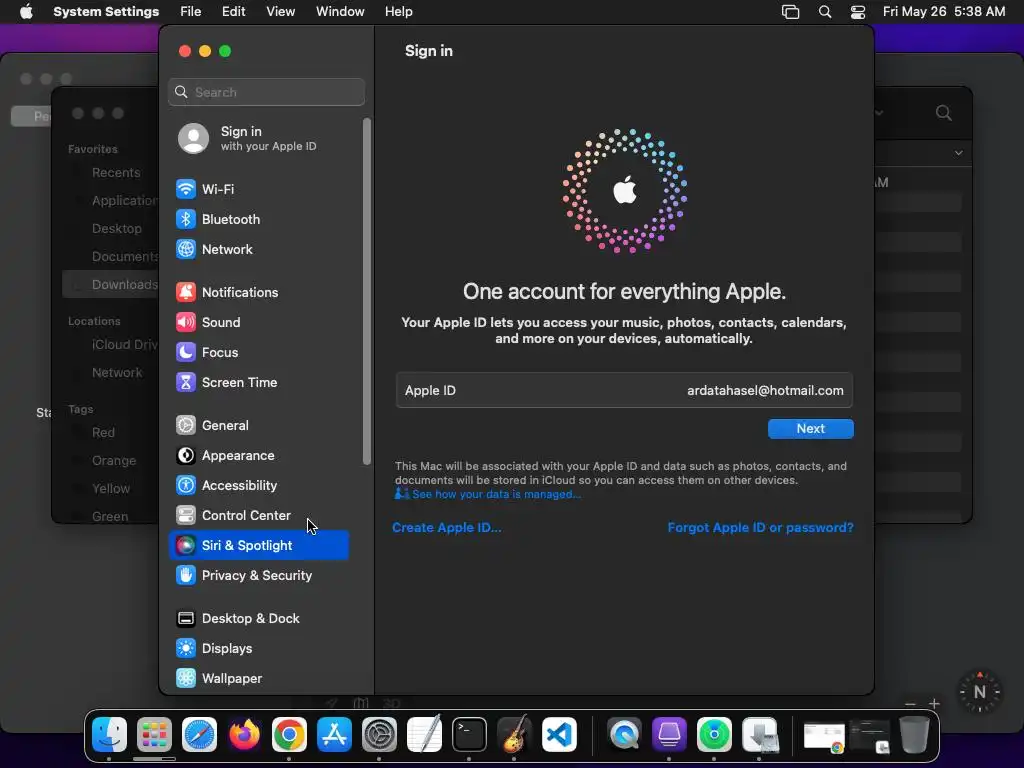Image resolution: width=1024 pixels, height=768 pixels.
Task: Open the Window menu
Action: [340, 12]
